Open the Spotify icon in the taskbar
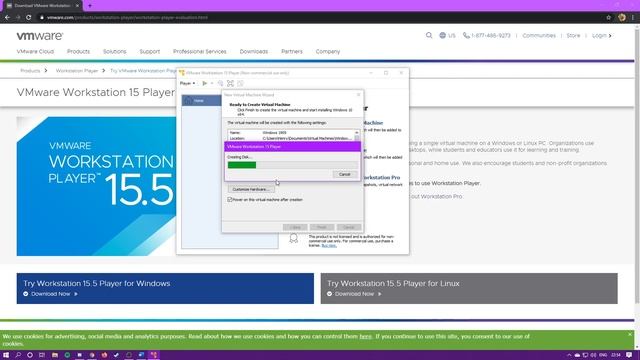Image resolution: width=640 pixels, height=360 pixels. click(x=67, y=355)
